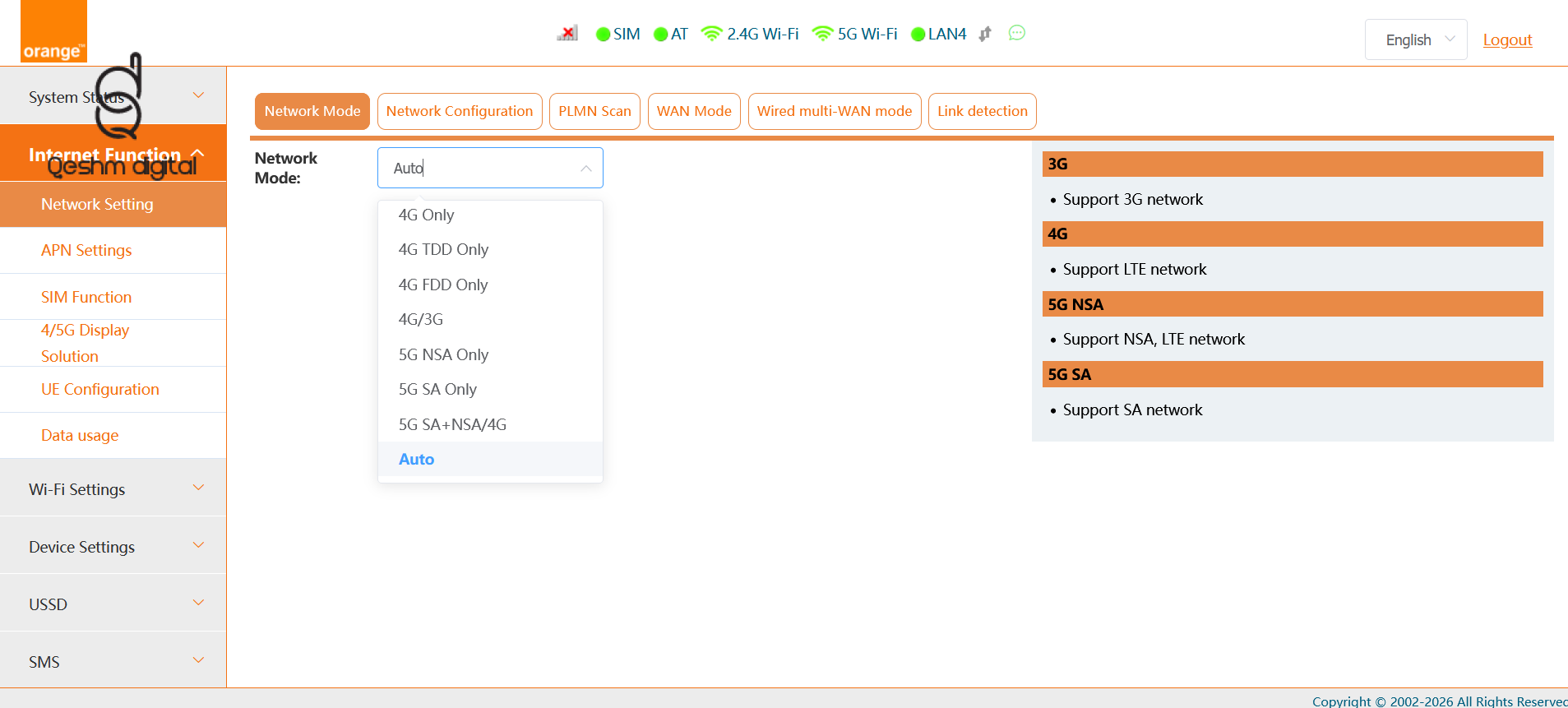
Task: Click the Network Mode combo box
Action: 490,168
